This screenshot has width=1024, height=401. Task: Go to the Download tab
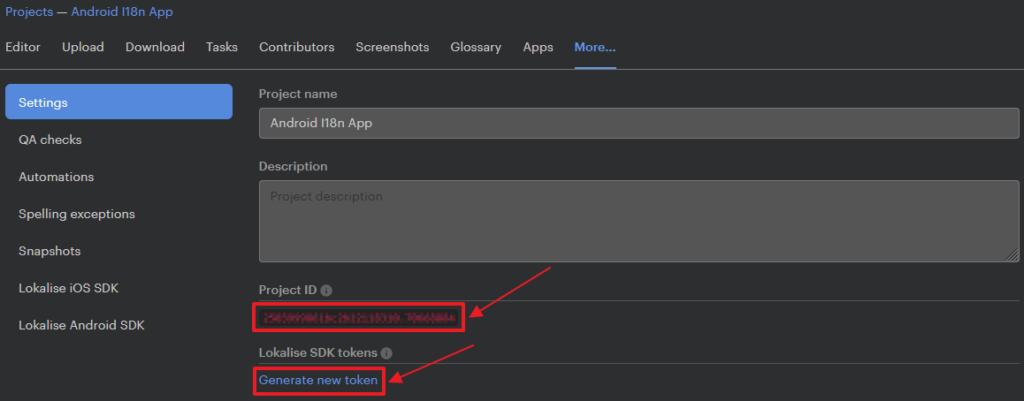[x=155, y=47]
